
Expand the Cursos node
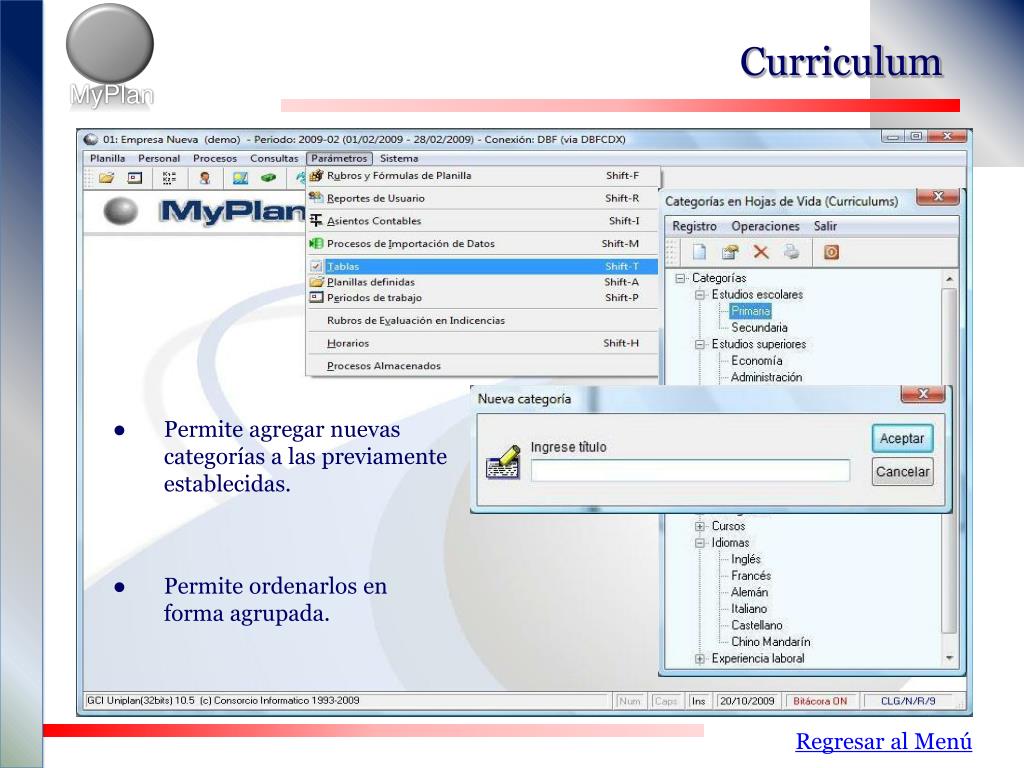[700, 526]
